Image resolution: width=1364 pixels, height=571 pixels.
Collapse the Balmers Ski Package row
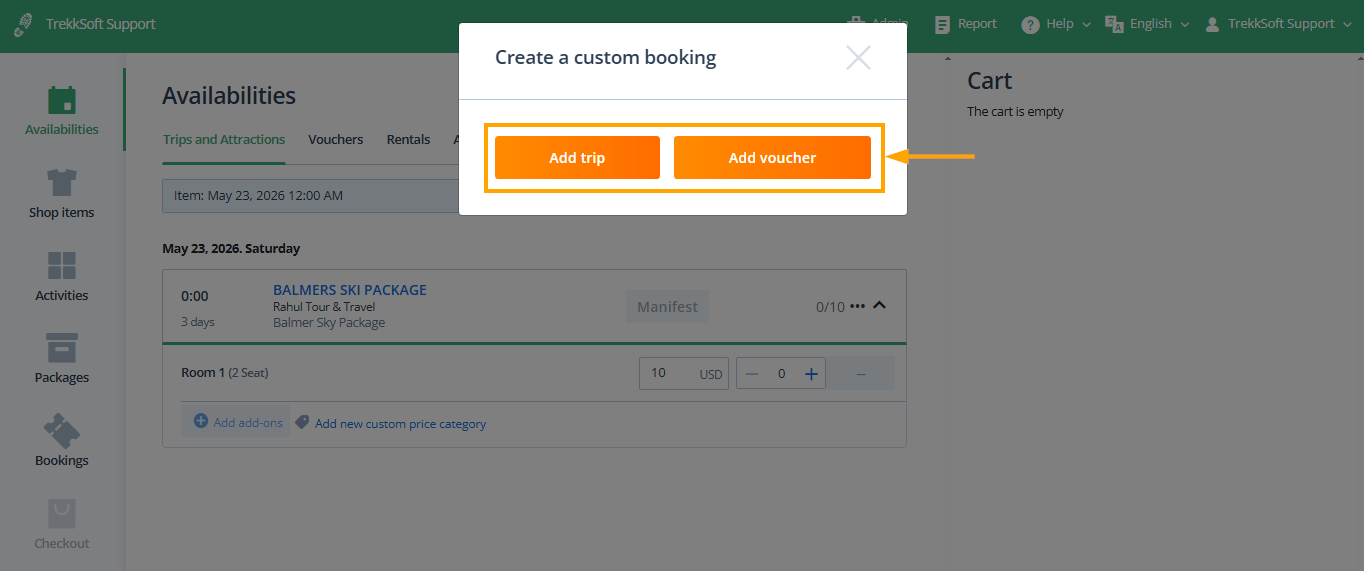coord(880,306)
